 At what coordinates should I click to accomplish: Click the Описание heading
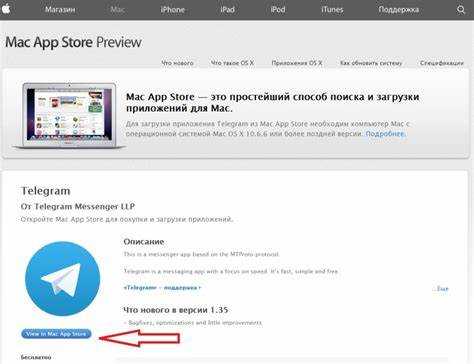[x=144, y=241]
